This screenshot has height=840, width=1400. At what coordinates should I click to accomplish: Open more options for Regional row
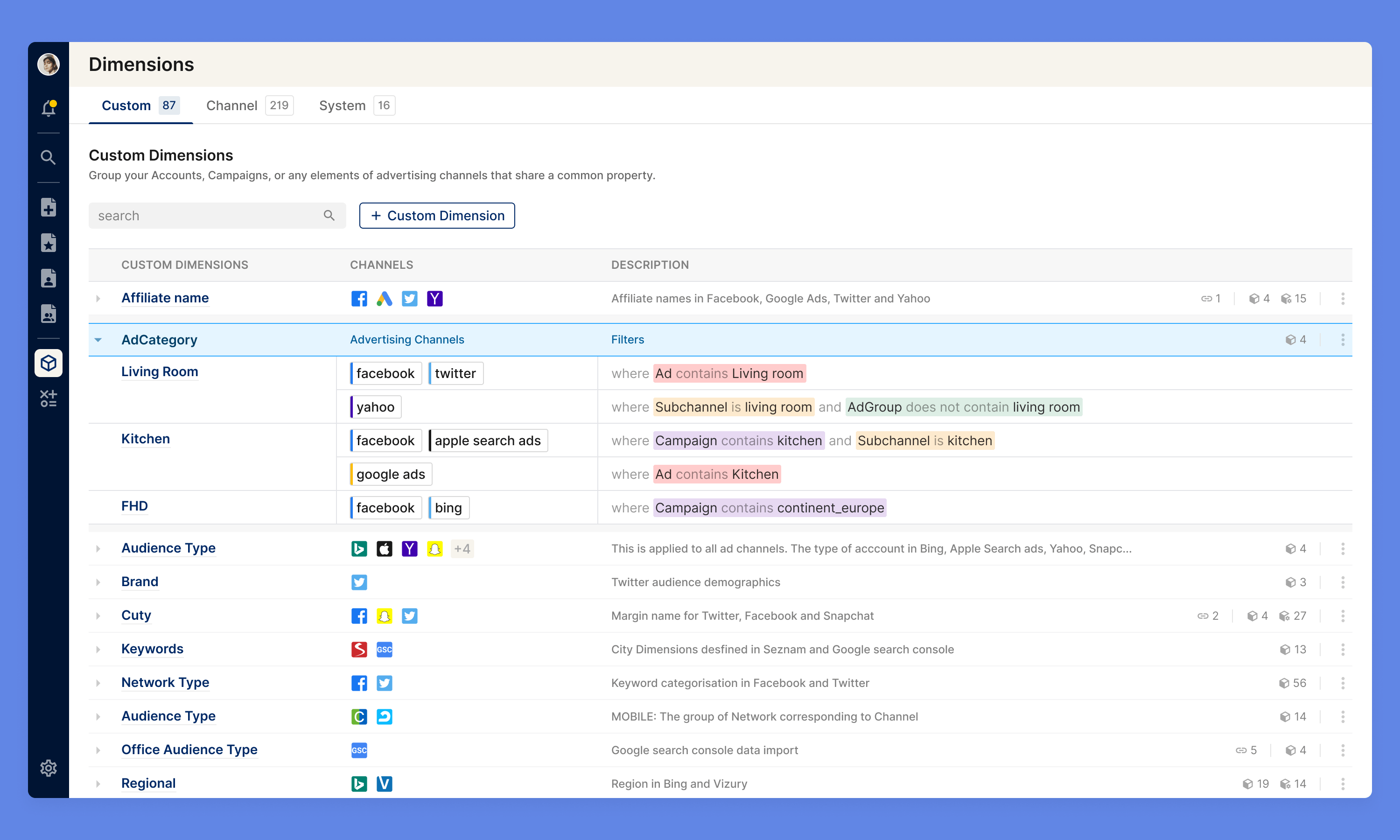[x=1342, y=784]
